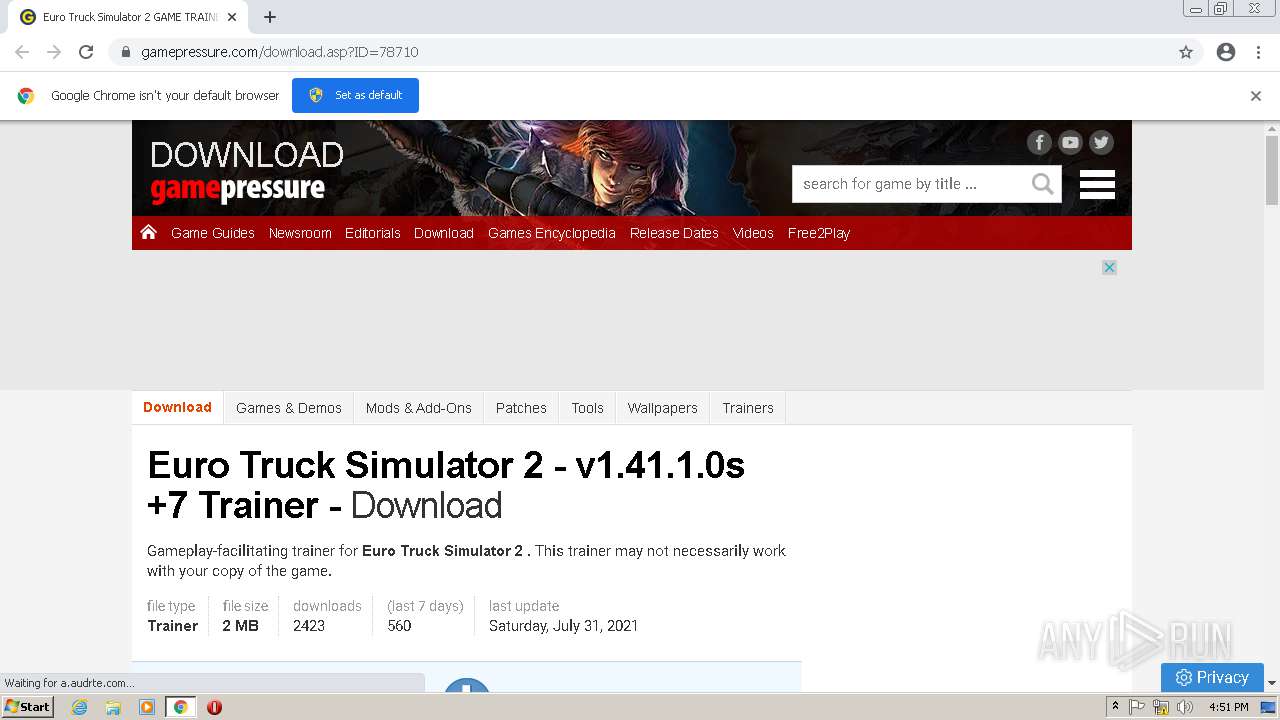Click the Euro Truck Simulator 2 bold link
The height and width of the screenshot is (720, 1280).
pyautogui.click(x=443, y=551)
